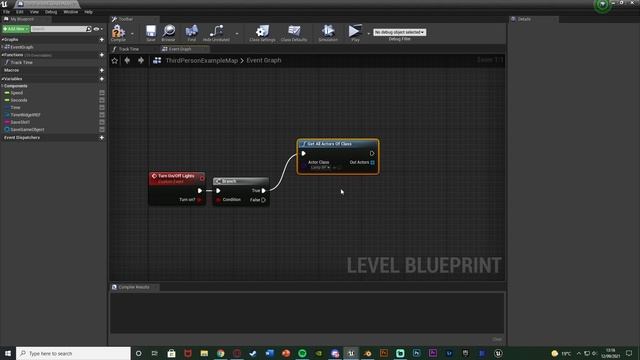Toggle the eye for Seconds variable

tap(102, 100)
